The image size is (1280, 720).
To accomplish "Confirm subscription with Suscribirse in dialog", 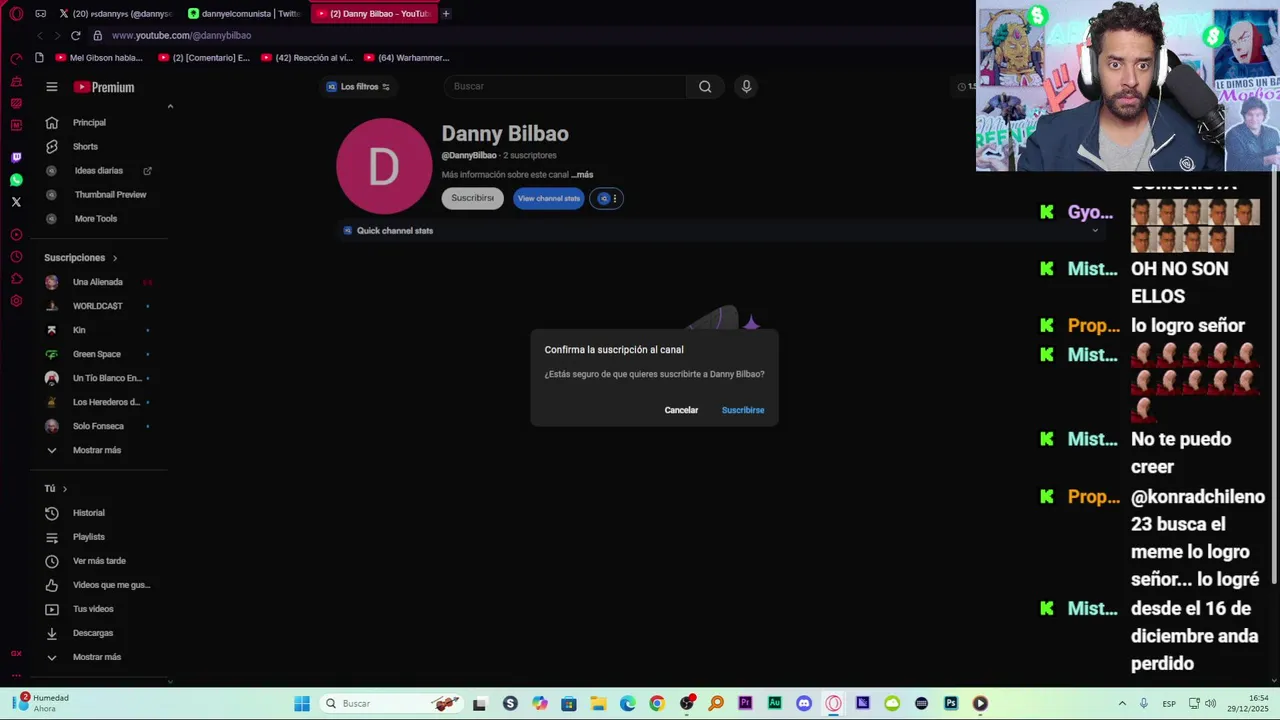I will coord(743,410).
